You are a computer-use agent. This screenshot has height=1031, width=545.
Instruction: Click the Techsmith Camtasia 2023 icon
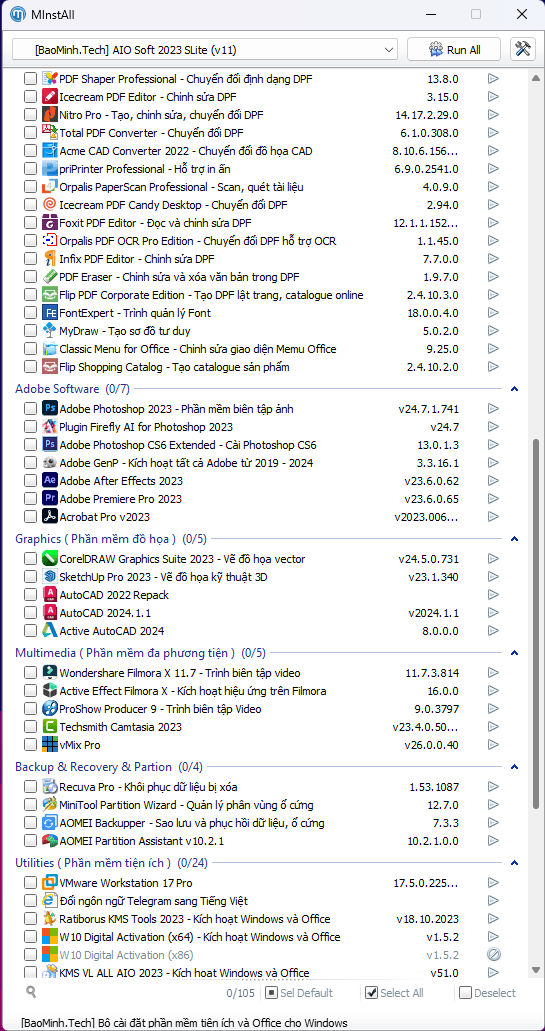50,727
